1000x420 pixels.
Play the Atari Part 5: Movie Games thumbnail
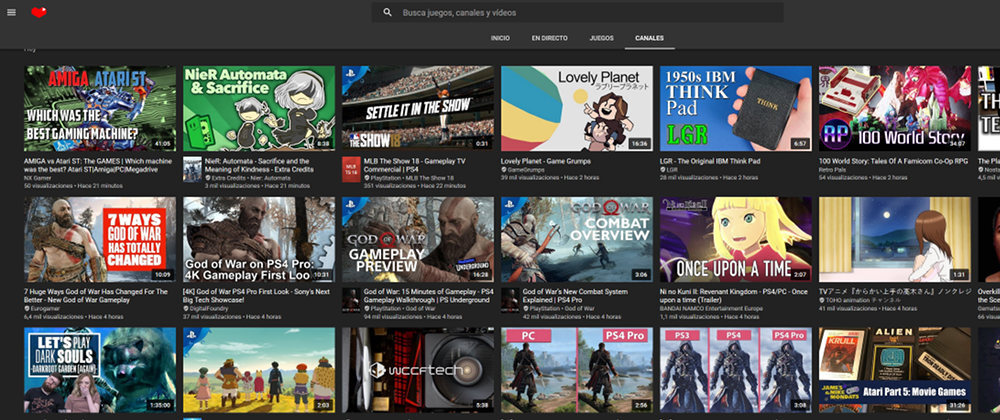[x=895, y=370]
